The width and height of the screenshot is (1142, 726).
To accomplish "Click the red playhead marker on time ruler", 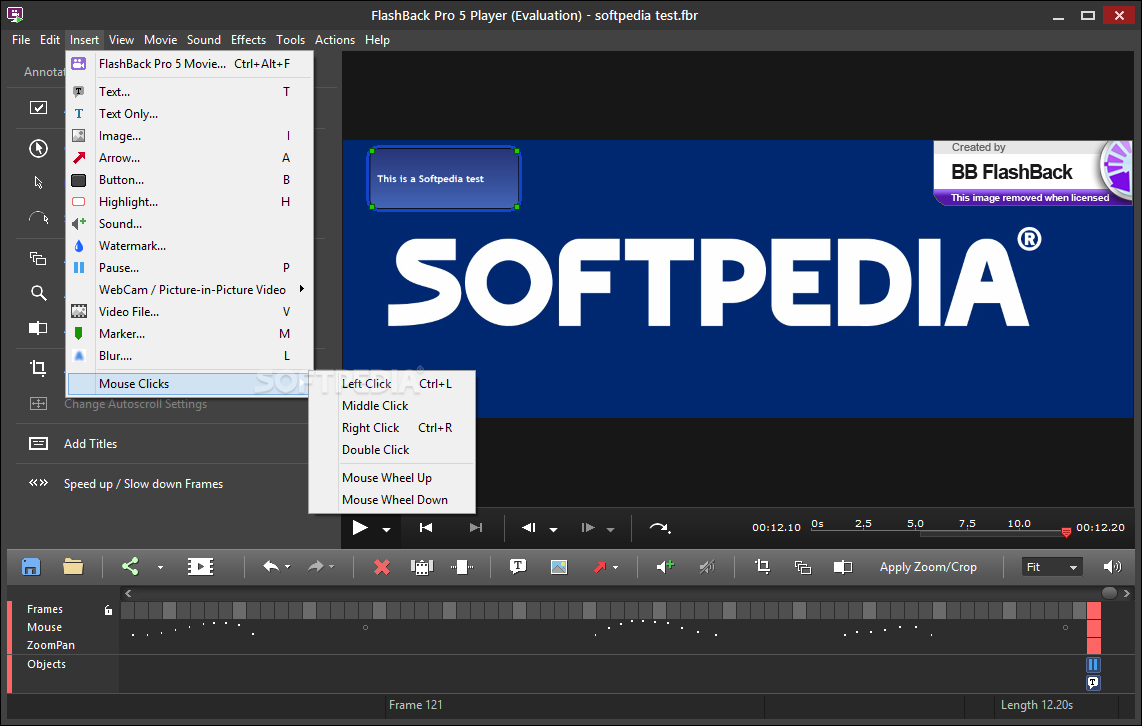I will [1066, 532].
